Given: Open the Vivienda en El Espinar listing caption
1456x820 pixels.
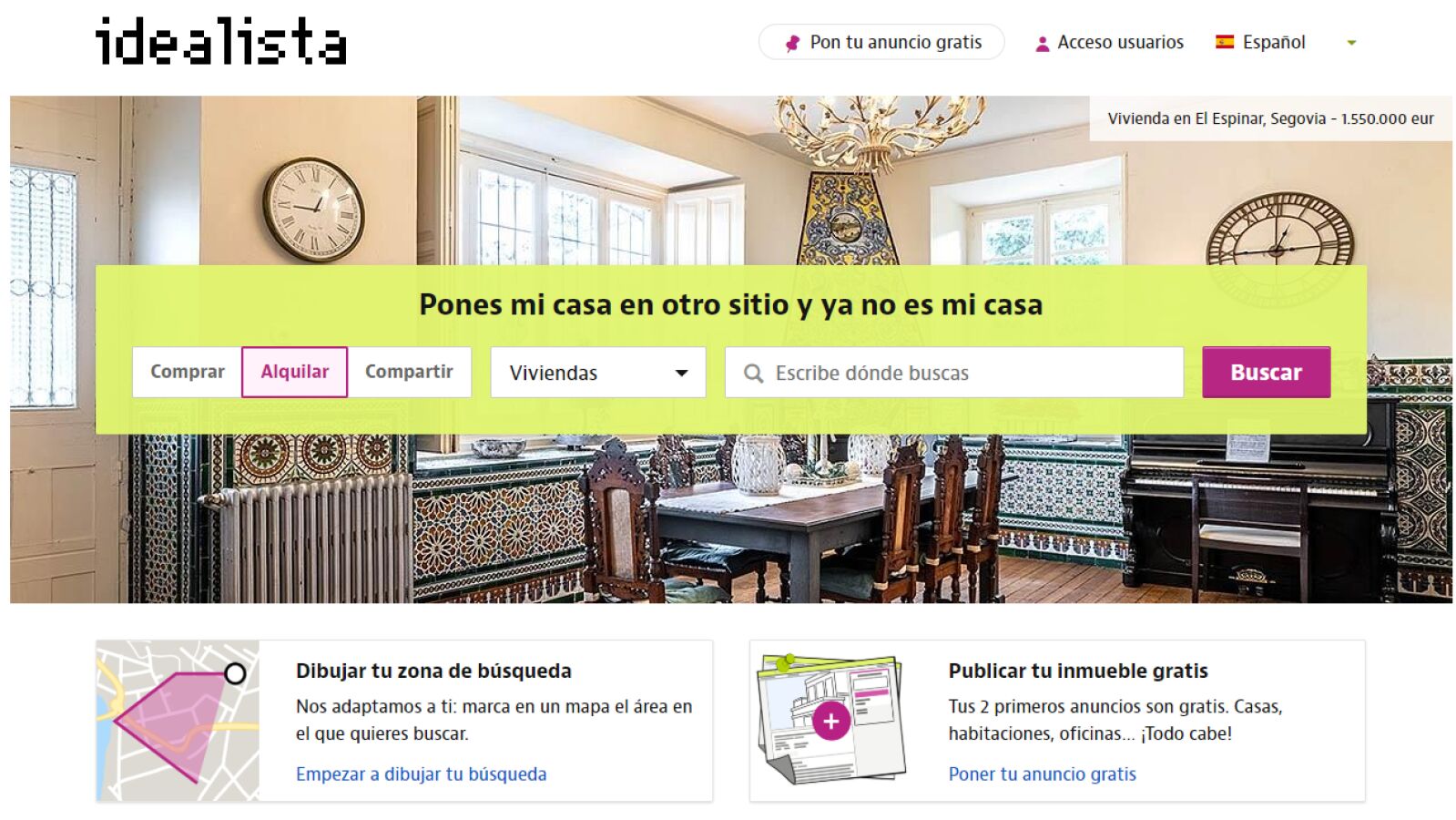Looking at the screenshot, I should 1270,118.
